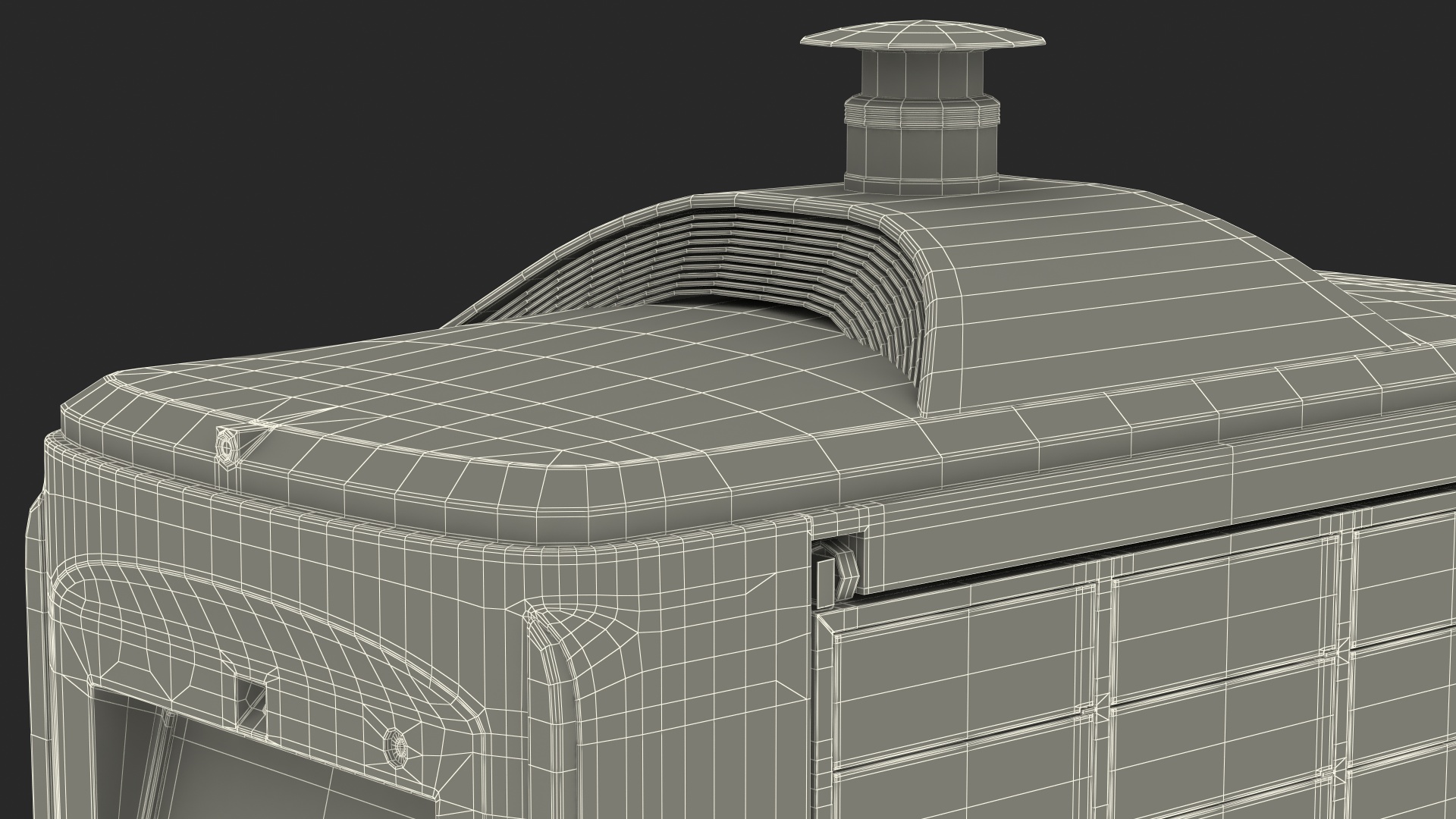Select the mushroom-shaped cap on top of the stack

click(924, 34)
